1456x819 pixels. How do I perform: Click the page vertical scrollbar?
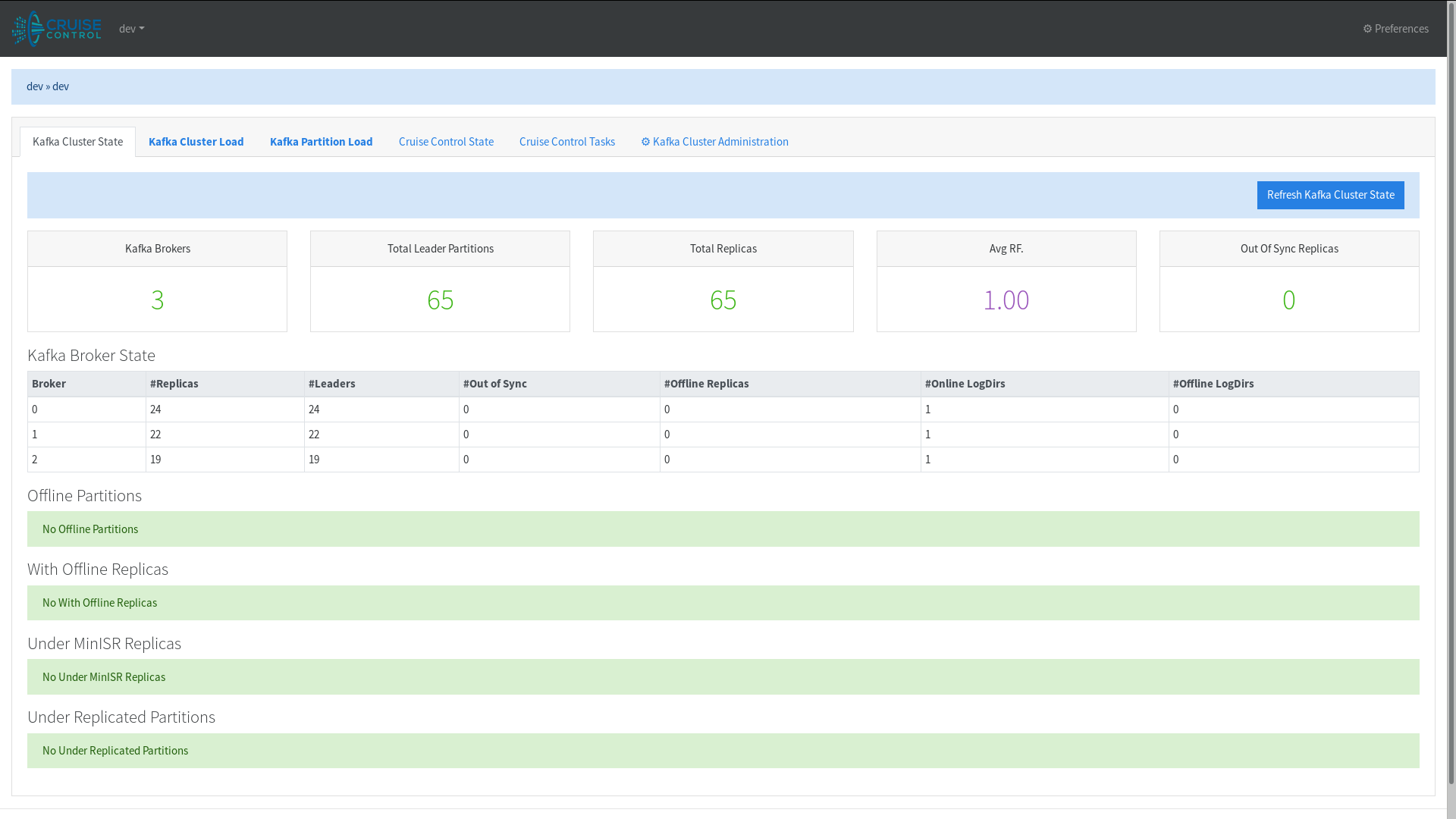(x=1451, y=394)
